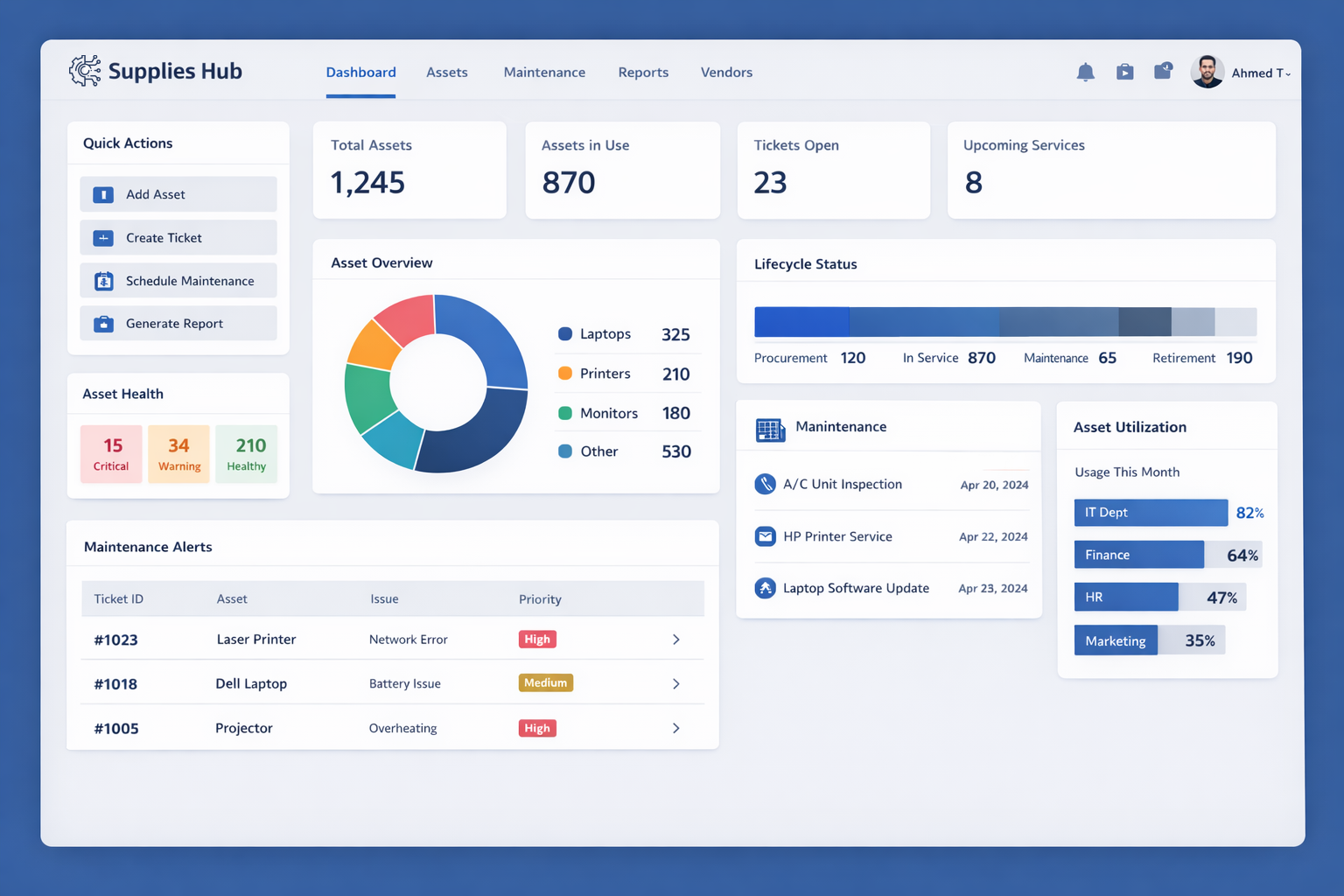
Task: Click the upload icon beside Laptop Software Update
Action: pos(765,588)
